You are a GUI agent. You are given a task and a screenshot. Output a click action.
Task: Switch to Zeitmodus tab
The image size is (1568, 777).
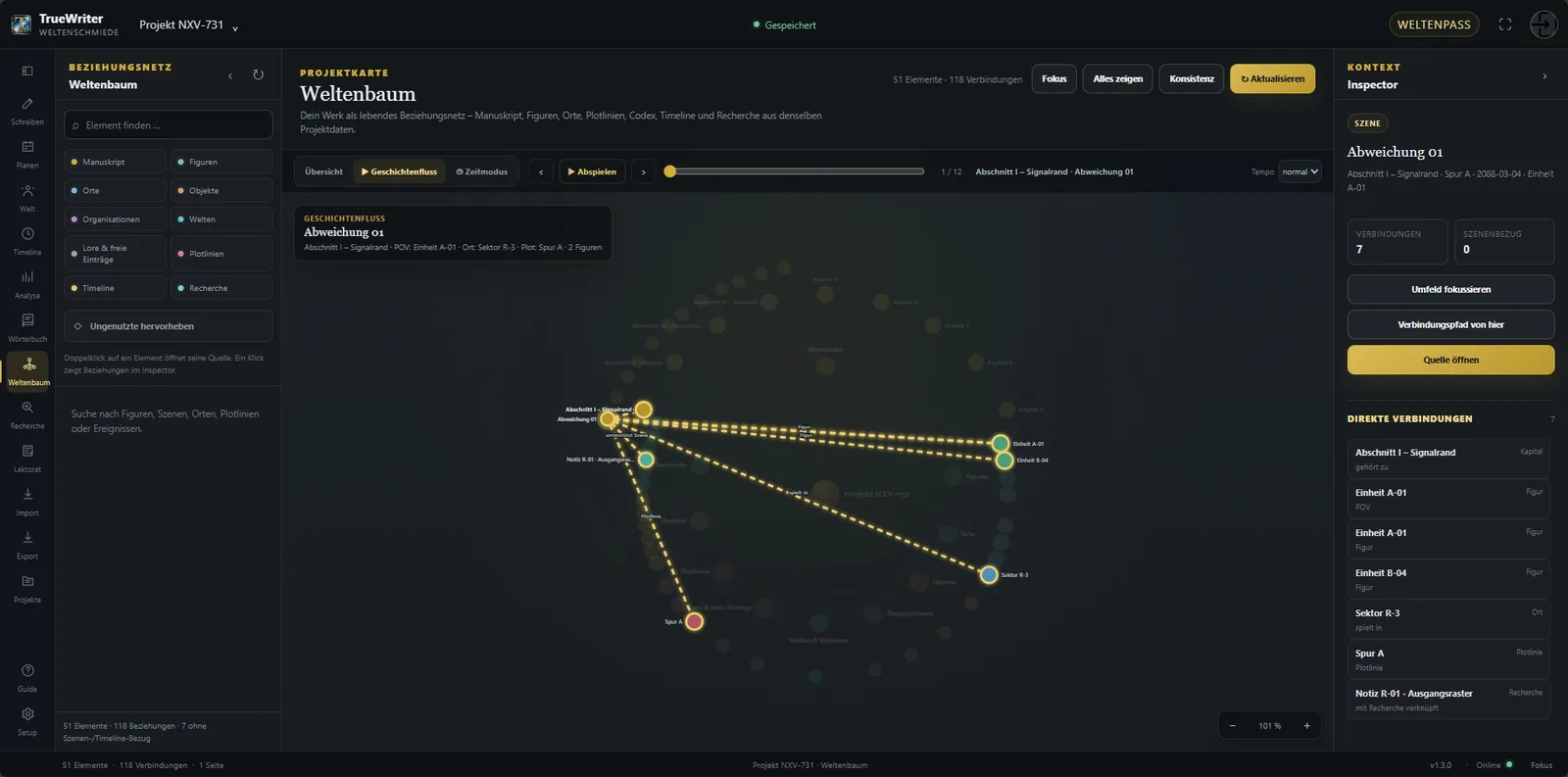(x=482, y=171)
